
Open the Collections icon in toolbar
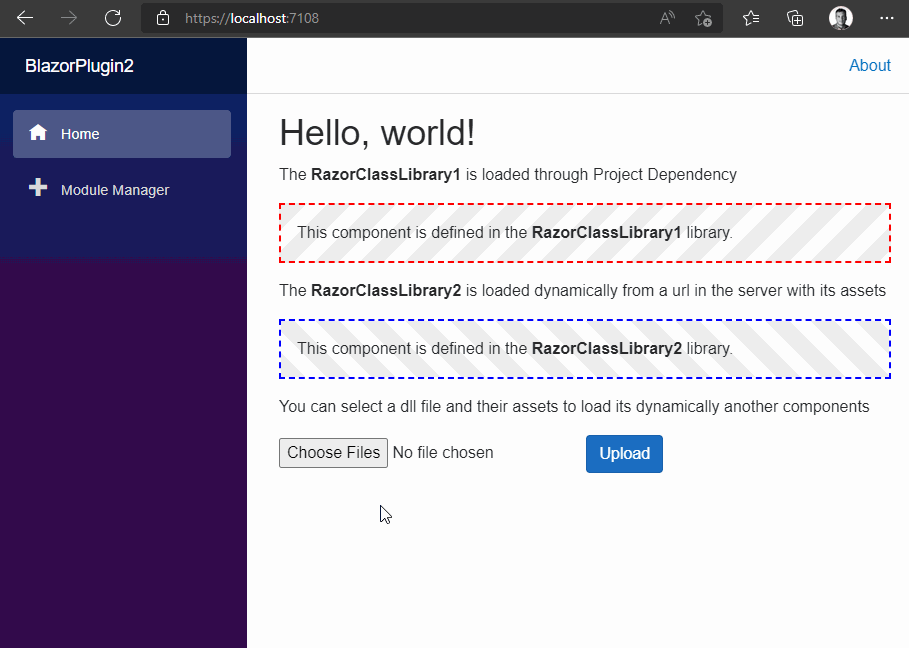(x=795, y=18)
